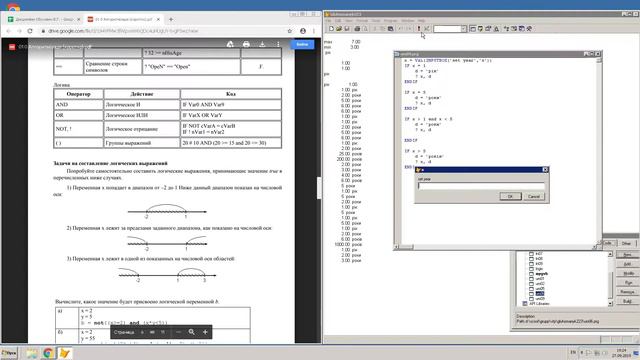This screenshot has width=640, height=360.
Task: Click OK in the input dialog
Action: coord(510,196)
